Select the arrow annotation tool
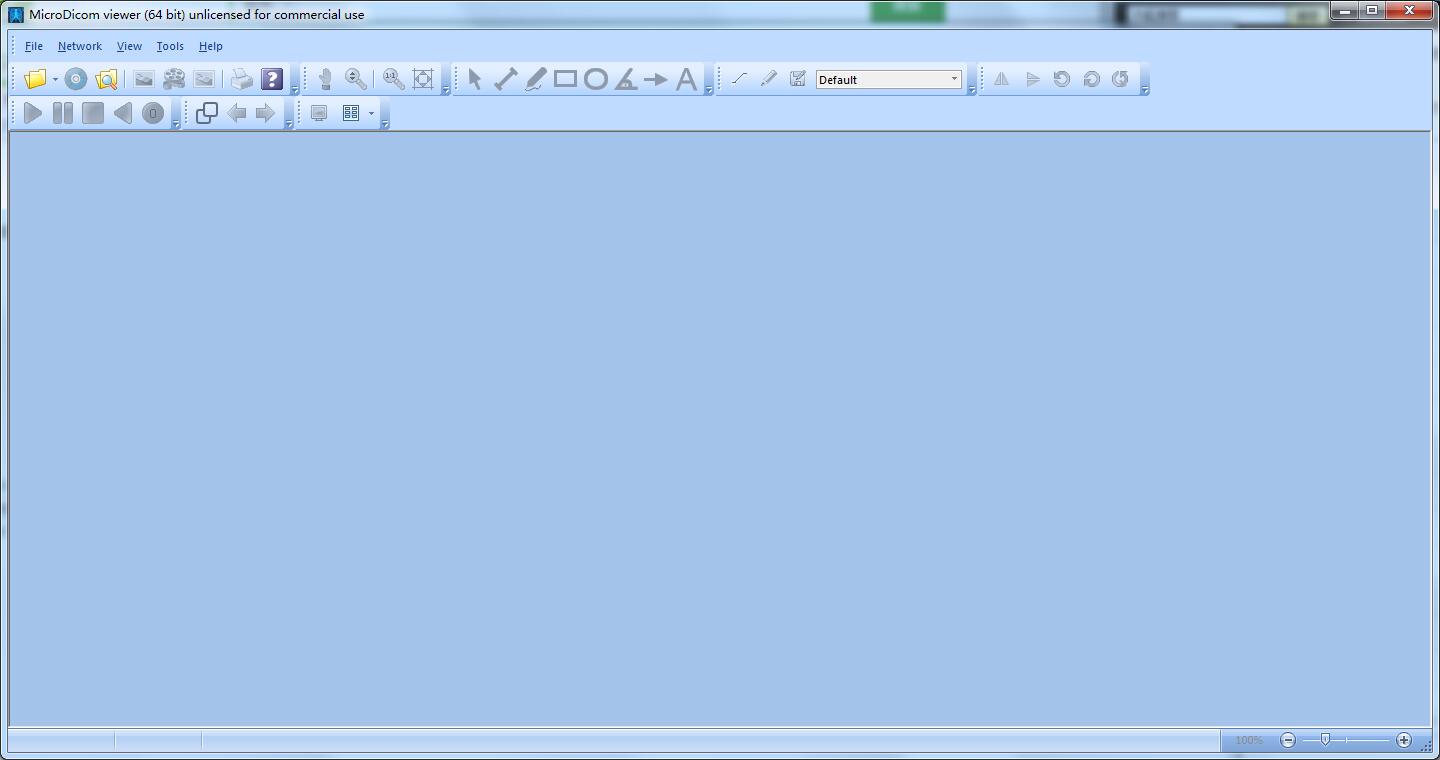 (x=655, y=79)
